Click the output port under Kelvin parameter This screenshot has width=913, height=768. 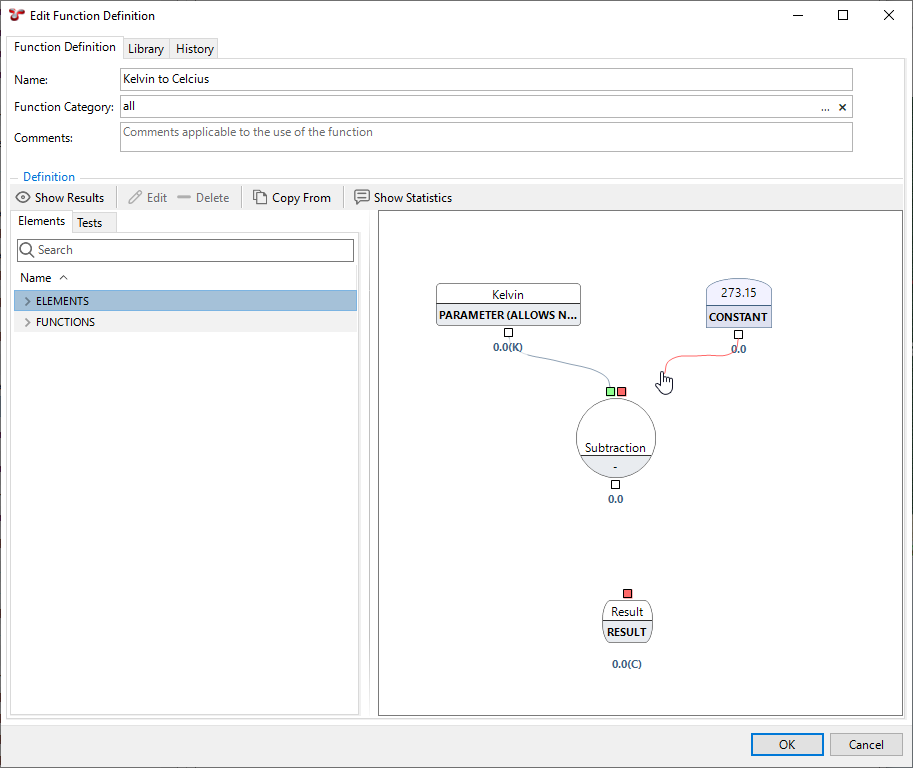508,333
